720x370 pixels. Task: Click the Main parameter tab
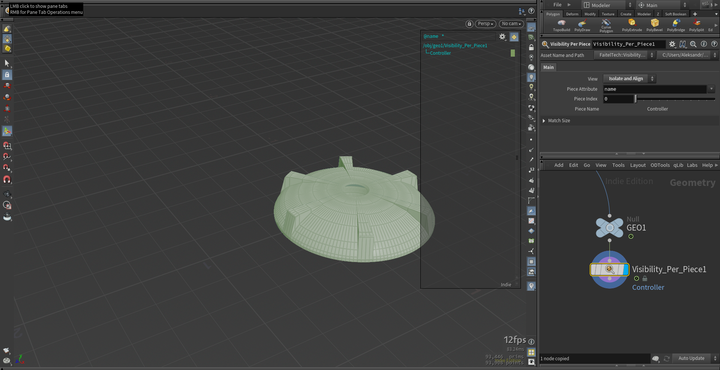pyautogui.click(x=549, y=67)
